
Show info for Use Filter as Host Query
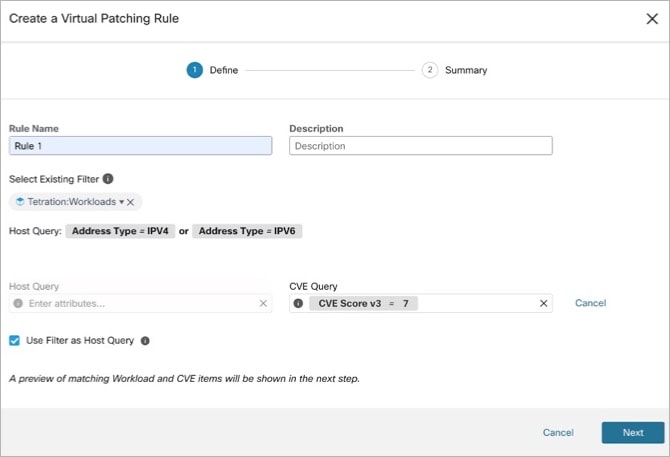click(145, 341)
